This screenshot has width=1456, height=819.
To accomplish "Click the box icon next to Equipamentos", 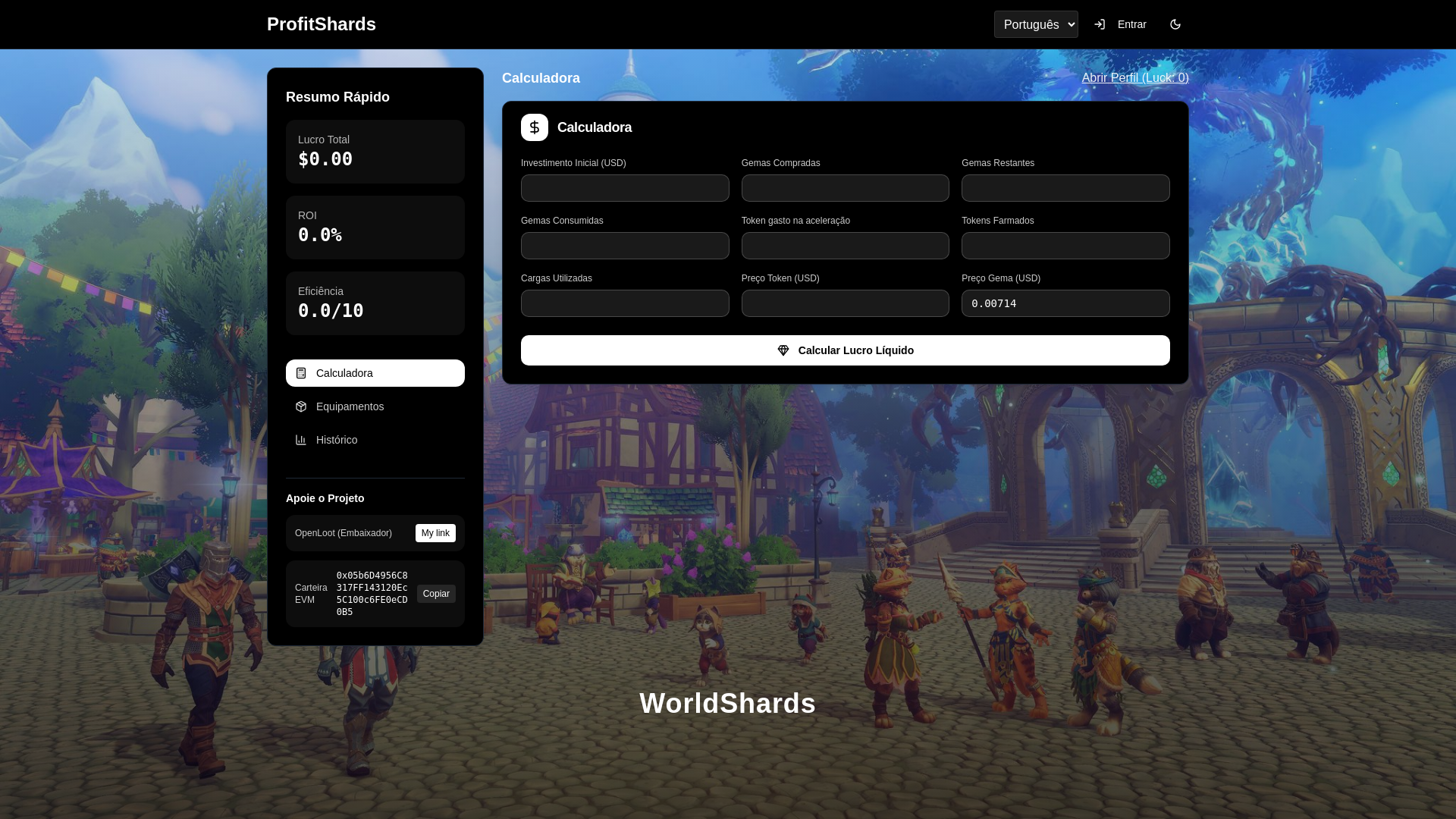I will pyautogui.click(x=301, y=406).
